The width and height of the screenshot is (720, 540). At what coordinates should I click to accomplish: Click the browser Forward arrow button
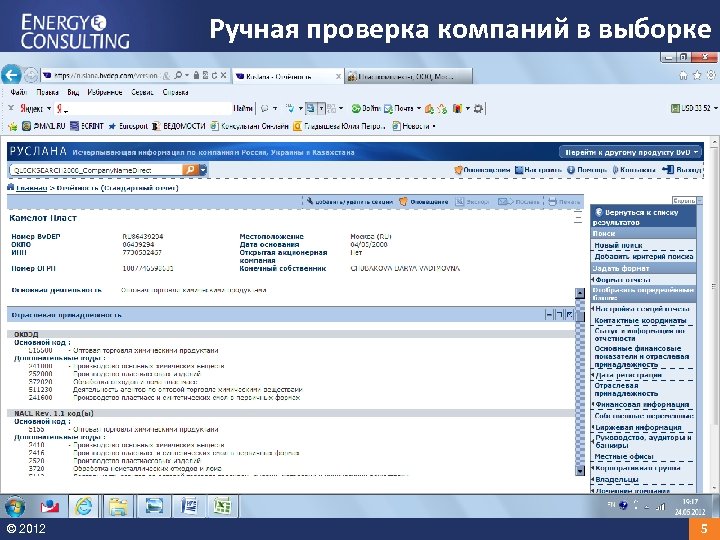[31, 75]
